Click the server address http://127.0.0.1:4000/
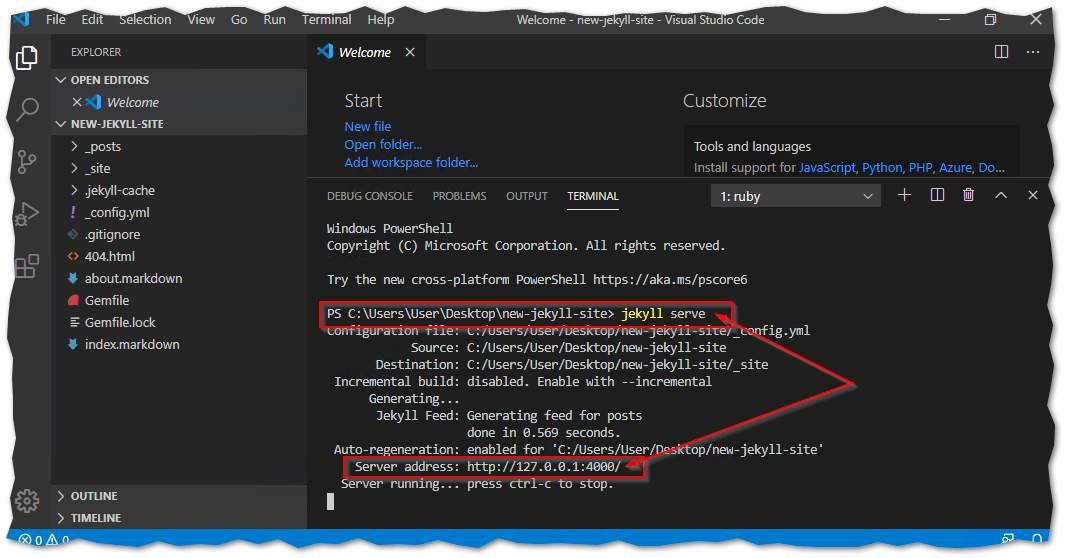 (544, 467)
